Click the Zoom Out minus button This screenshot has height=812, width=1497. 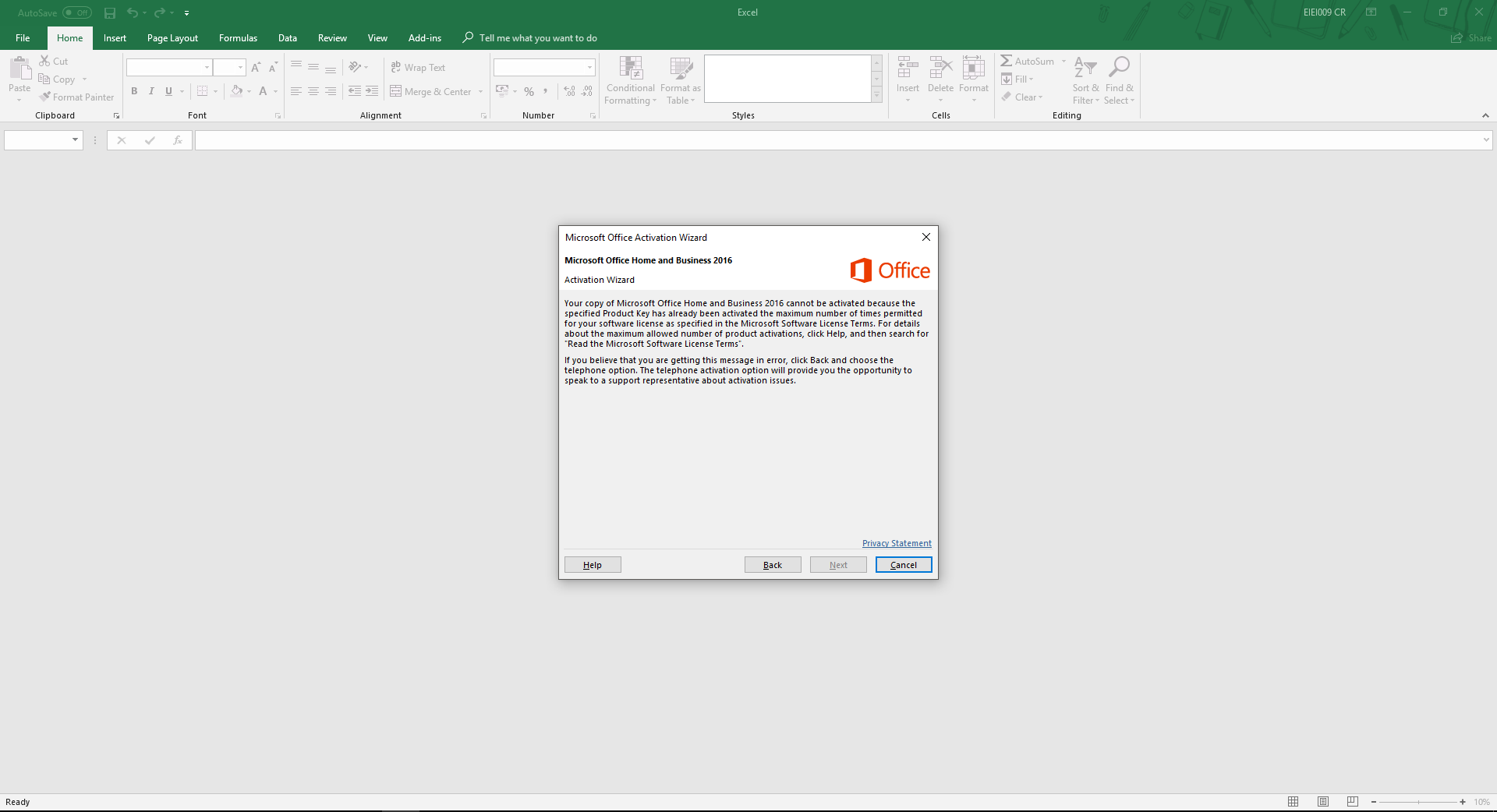(x=1374, y=802)
